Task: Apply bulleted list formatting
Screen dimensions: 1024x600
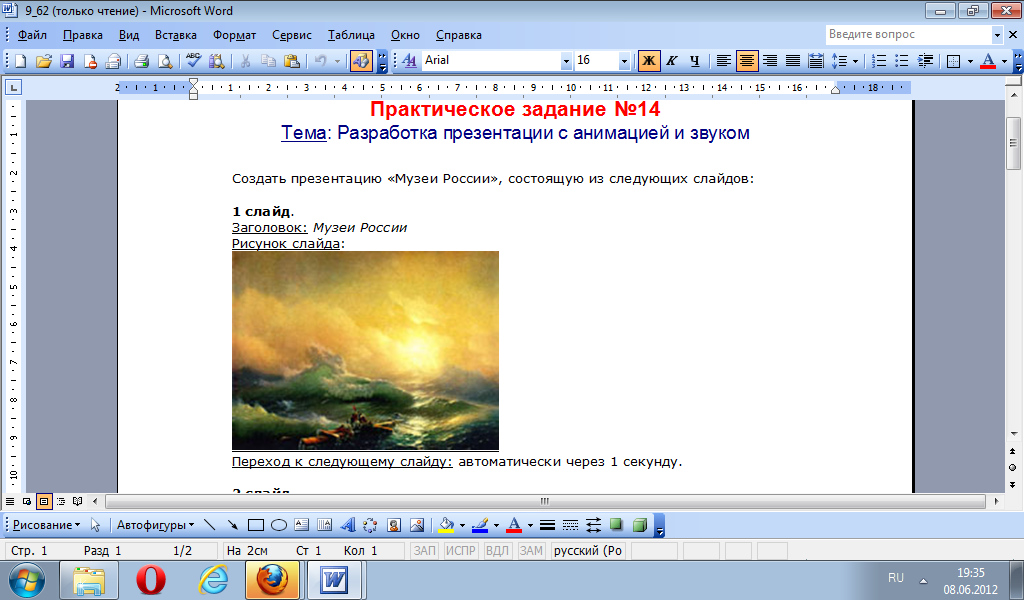Action: click(902, 61)
